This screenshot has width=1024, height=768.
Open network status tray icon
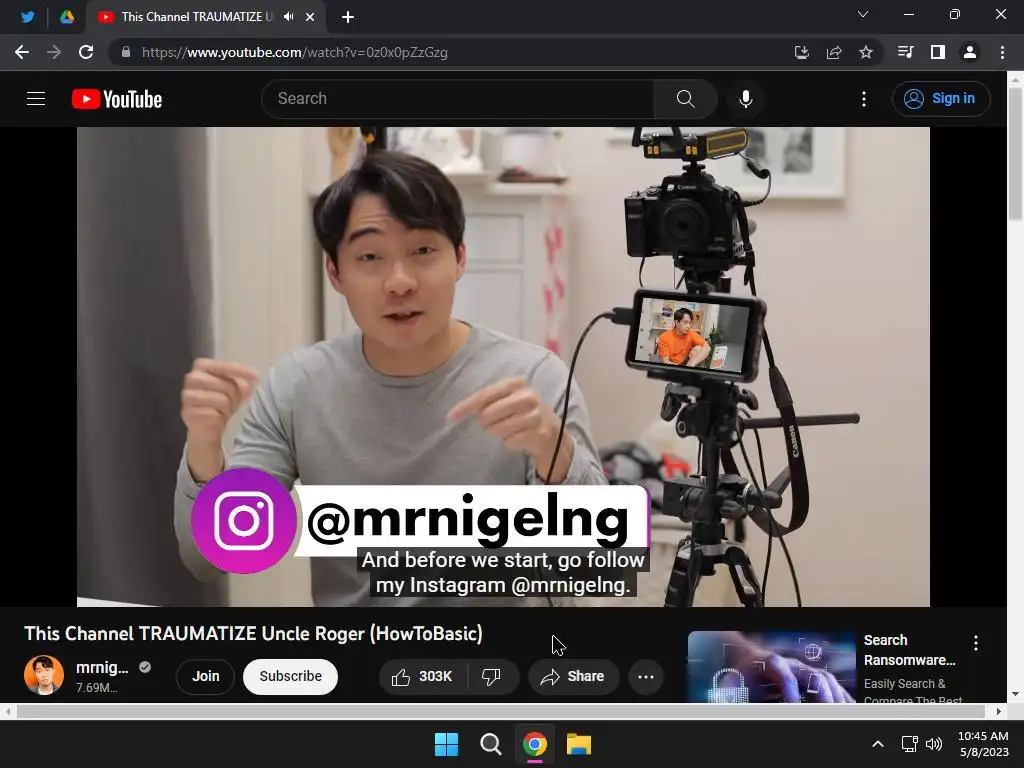[909, 744]
